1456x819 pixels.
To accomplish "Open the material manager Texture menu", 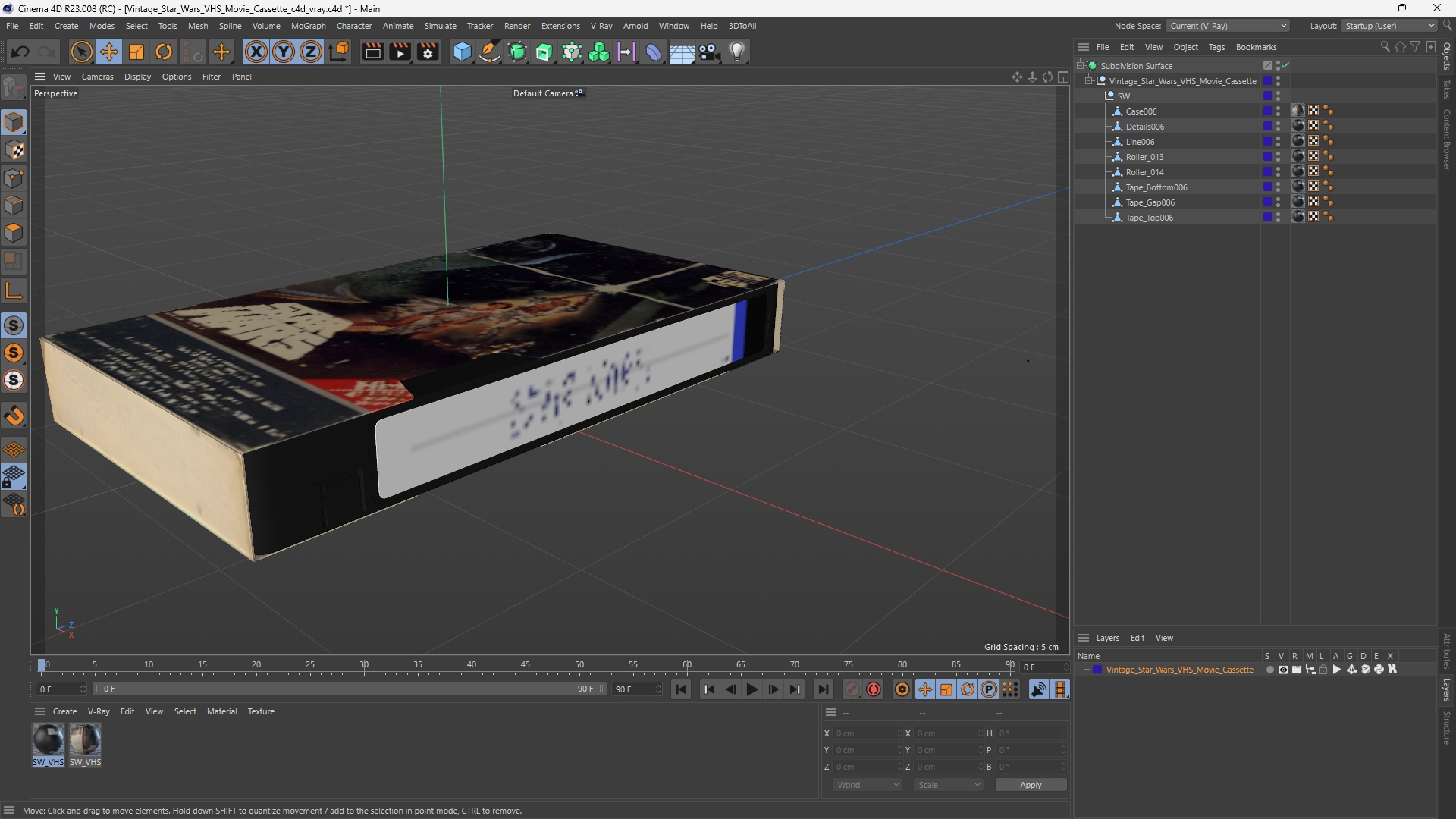I will click(x=261, y=711).
